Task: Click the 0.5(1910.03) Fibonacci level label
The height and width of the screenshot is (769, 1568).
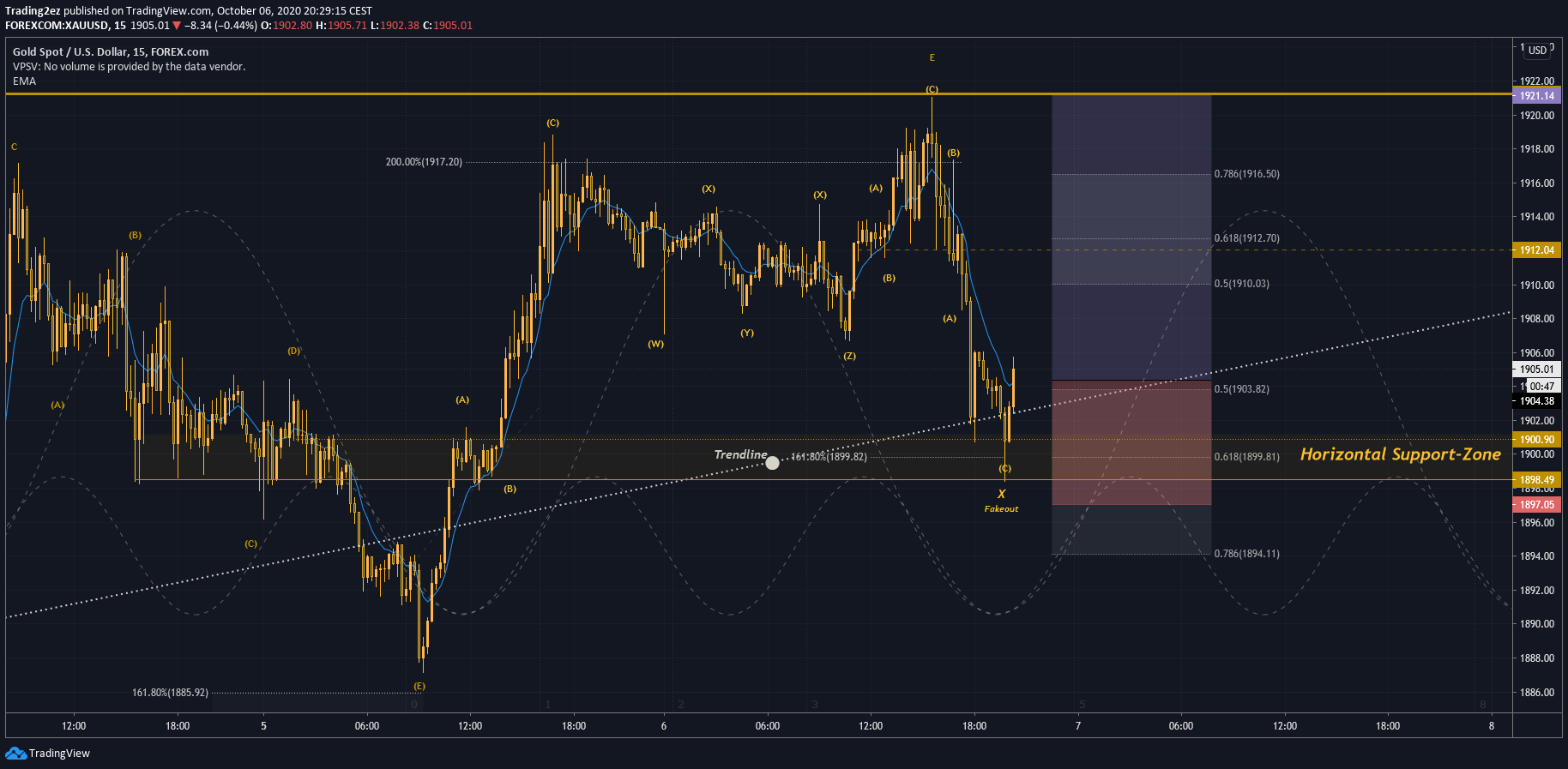Action: 1241,284
